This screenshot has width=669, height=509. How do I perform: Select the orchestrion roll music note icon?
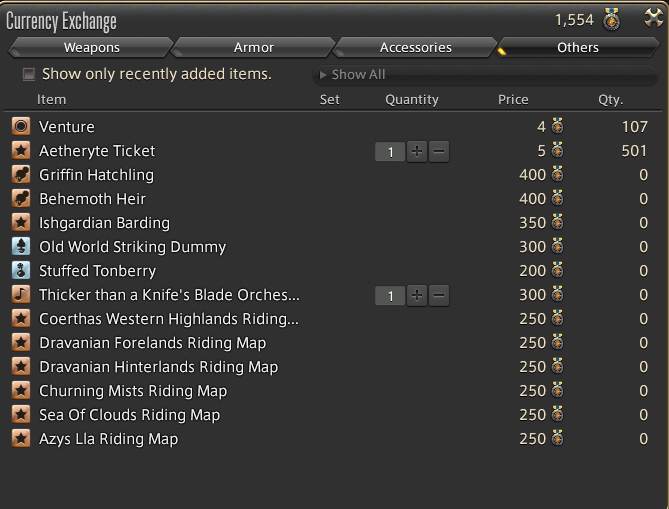coord(21,294)
